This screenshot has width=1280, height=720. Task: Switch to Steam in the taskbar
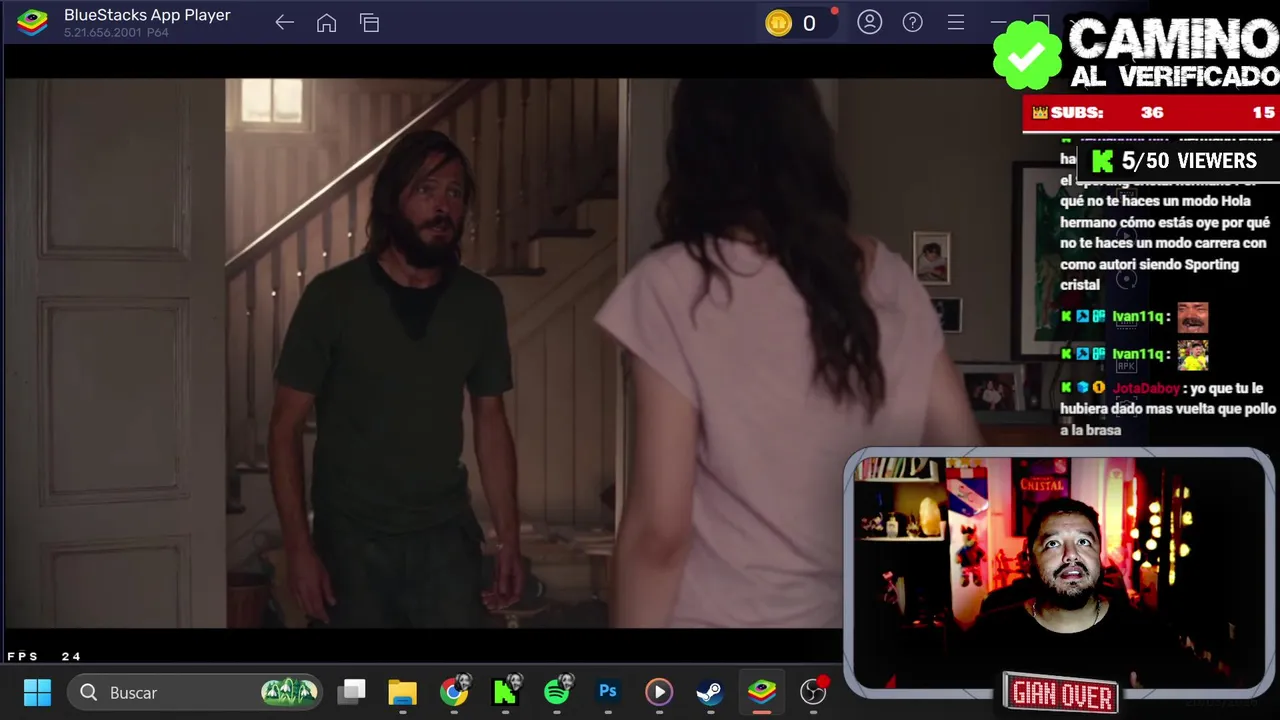click(x=710, y=692)
